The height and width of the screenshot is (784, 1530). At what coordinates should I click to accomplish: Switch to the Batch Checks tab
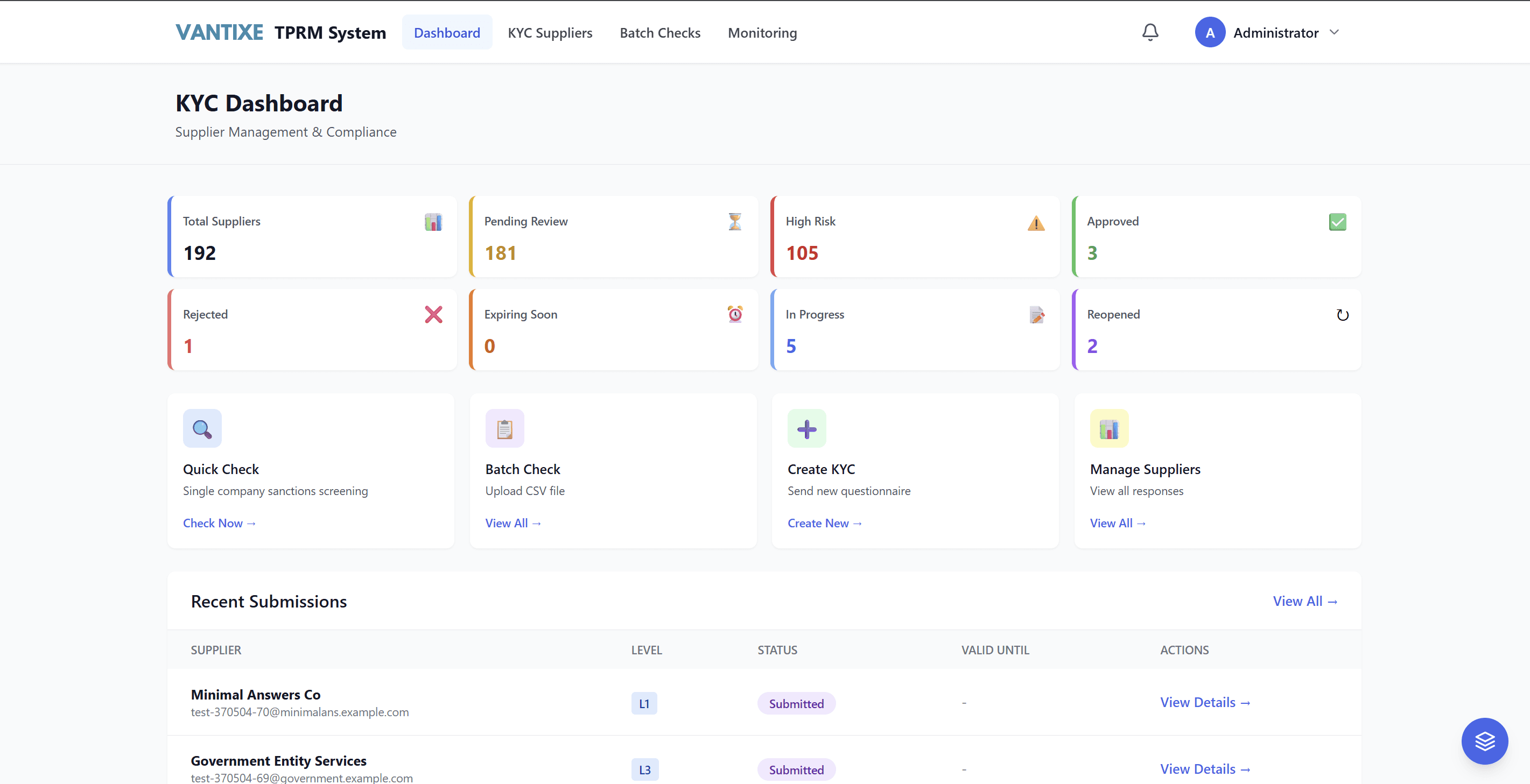(660, 33)
